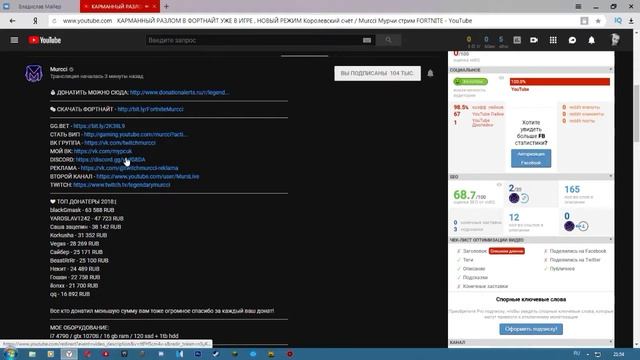Click the ВЫ ПОДПИСАНЫ 104 ТЫС button
Viewport: 640px width, 360px height.
[377, 73]
